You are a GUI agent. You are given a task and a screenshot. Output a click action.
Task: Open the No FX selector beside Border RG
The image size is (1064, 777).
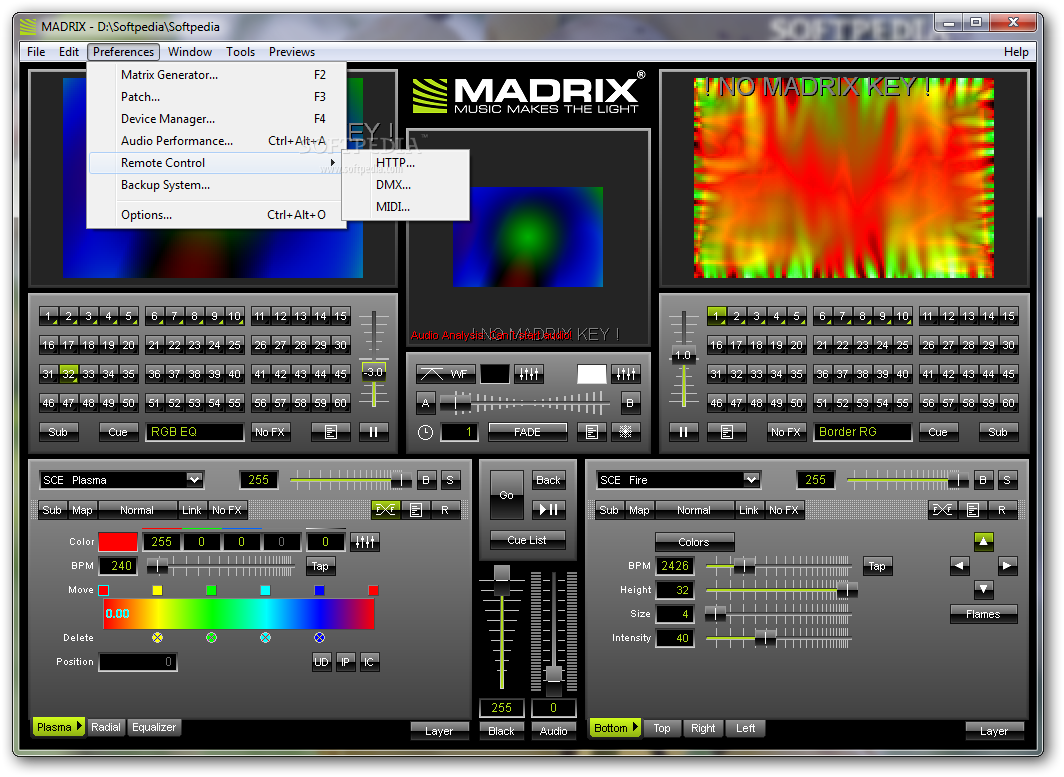[x=786, y=432]
